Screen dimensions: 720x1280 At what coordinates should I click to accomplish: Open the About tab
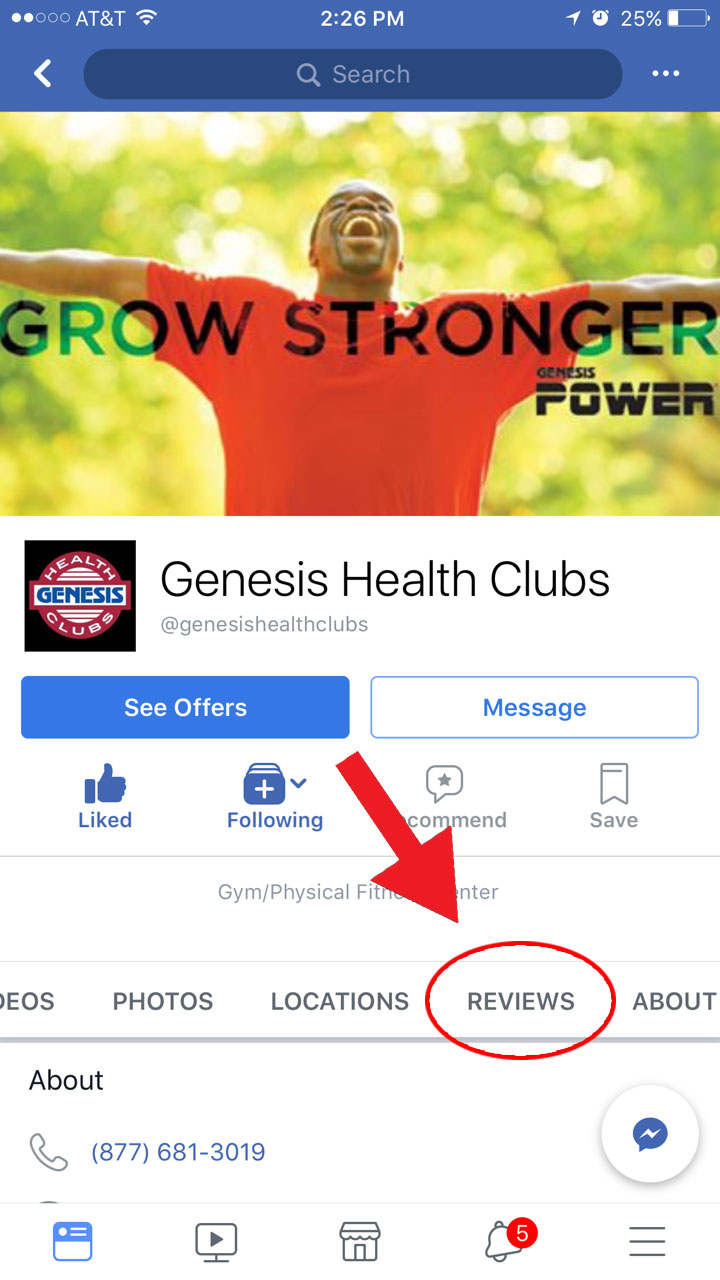pos(675,1001)
